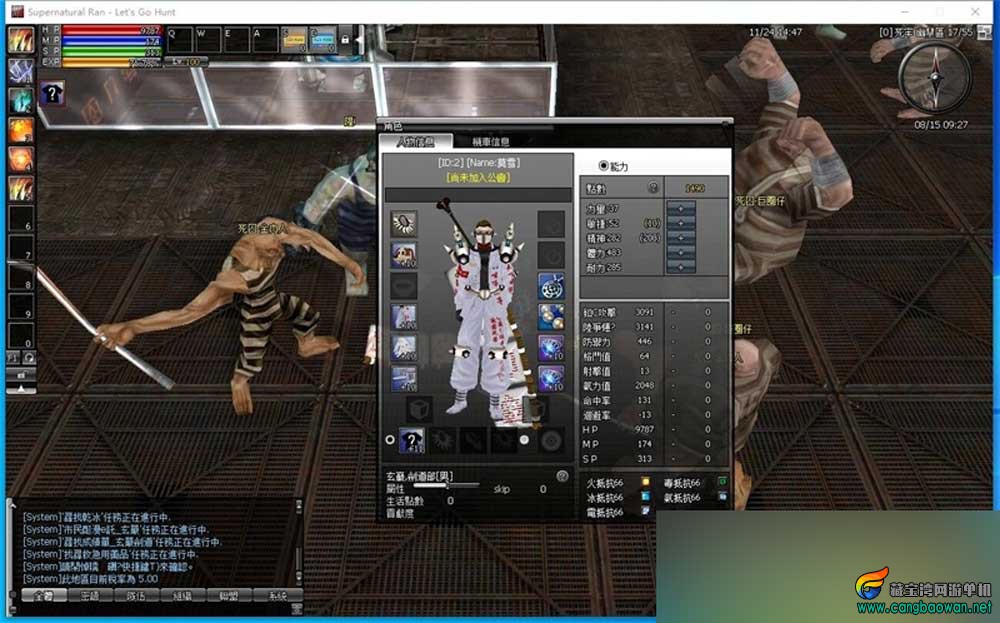The height and width of the screenshot is (623, 1000).
Task: Collapse the quick slot bar arrow
Action: click(359, 40)
